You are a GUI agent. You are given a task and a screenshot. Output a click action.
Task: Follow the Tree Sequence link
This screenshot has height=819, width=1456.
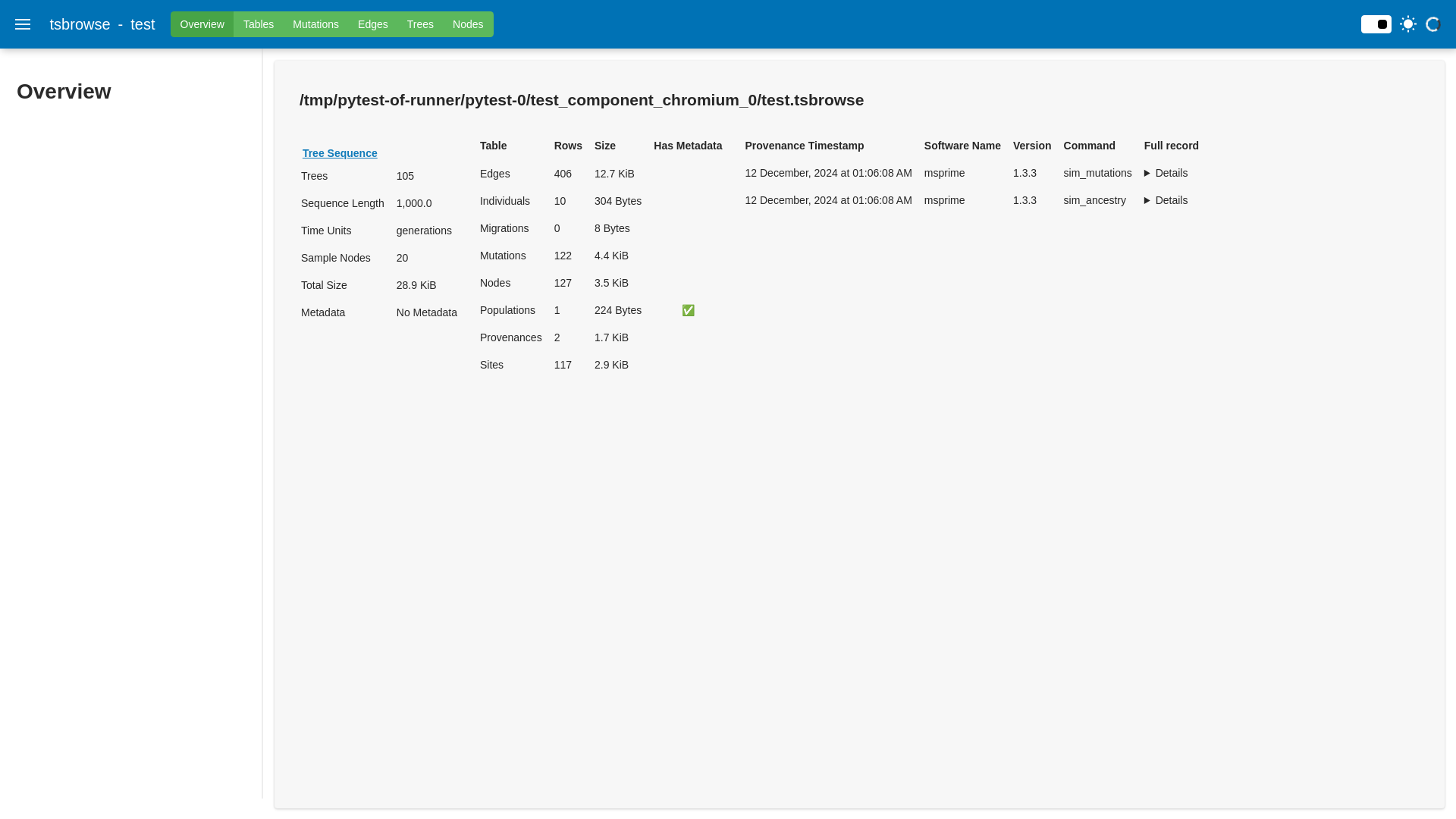340,153
